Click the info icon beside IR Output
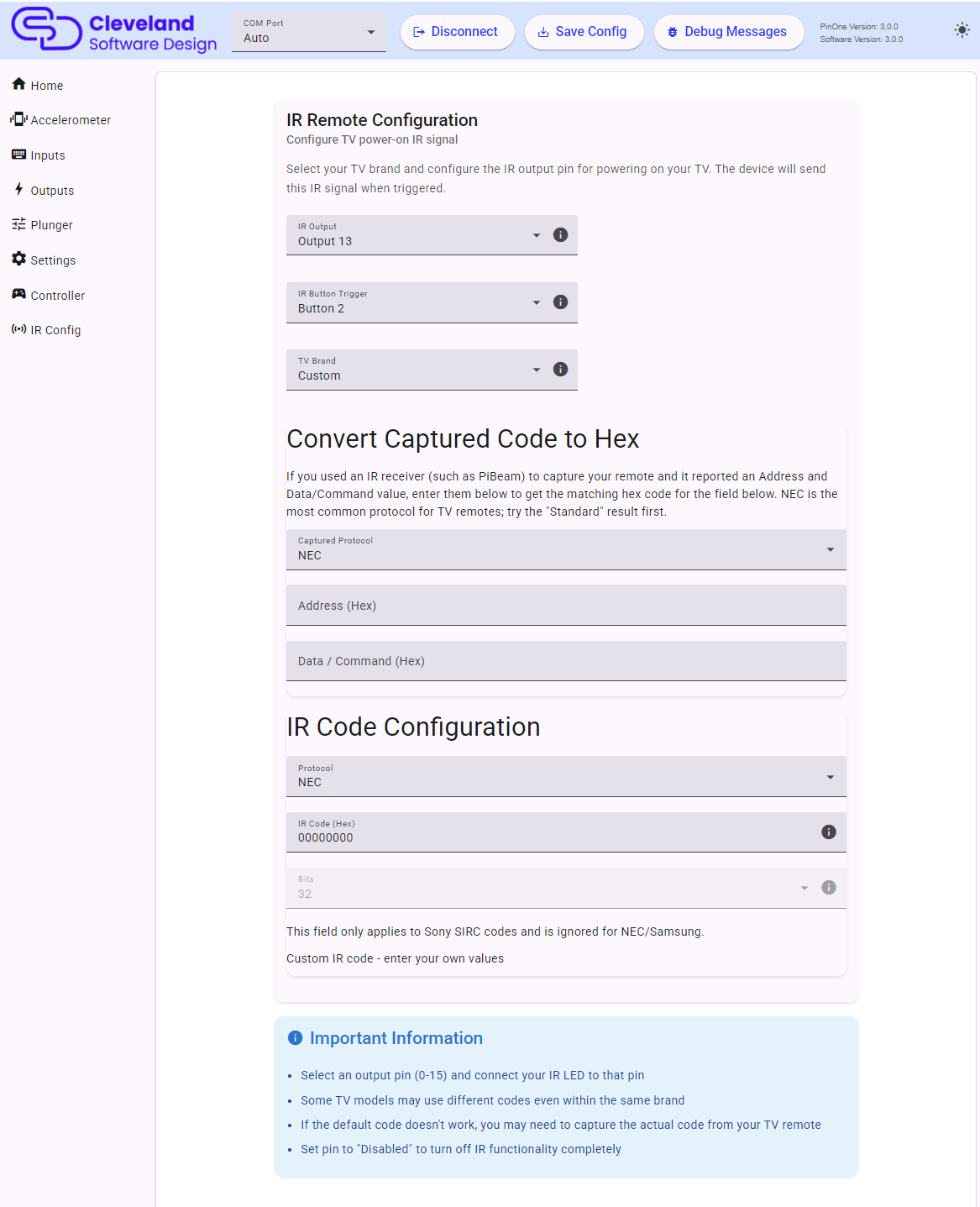The image size is (980, 1207). pyautogui.click(x=560, y=235)
